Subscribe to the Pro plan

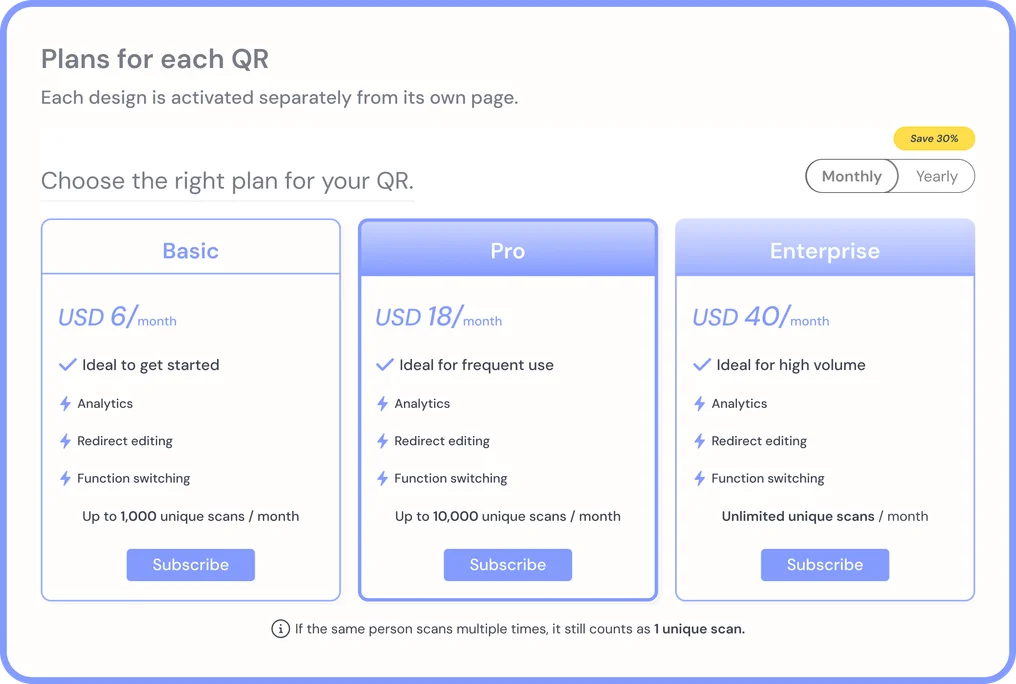click(x=508, y=565)
